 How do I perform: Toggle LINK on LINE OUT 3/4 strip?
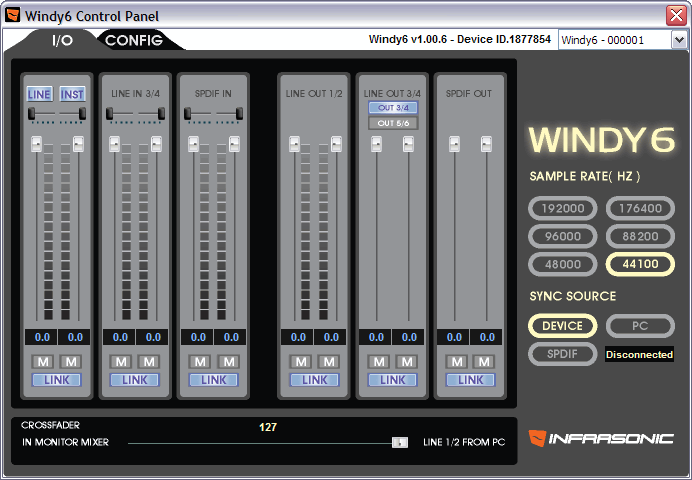(392, 380)
